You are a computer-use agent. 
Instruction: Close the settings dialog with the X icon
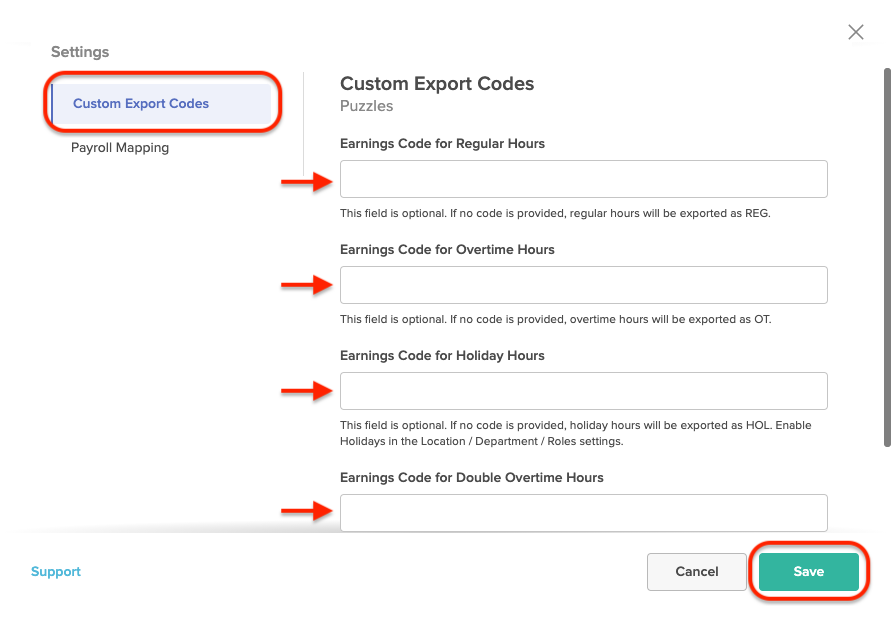pos(856,32)
